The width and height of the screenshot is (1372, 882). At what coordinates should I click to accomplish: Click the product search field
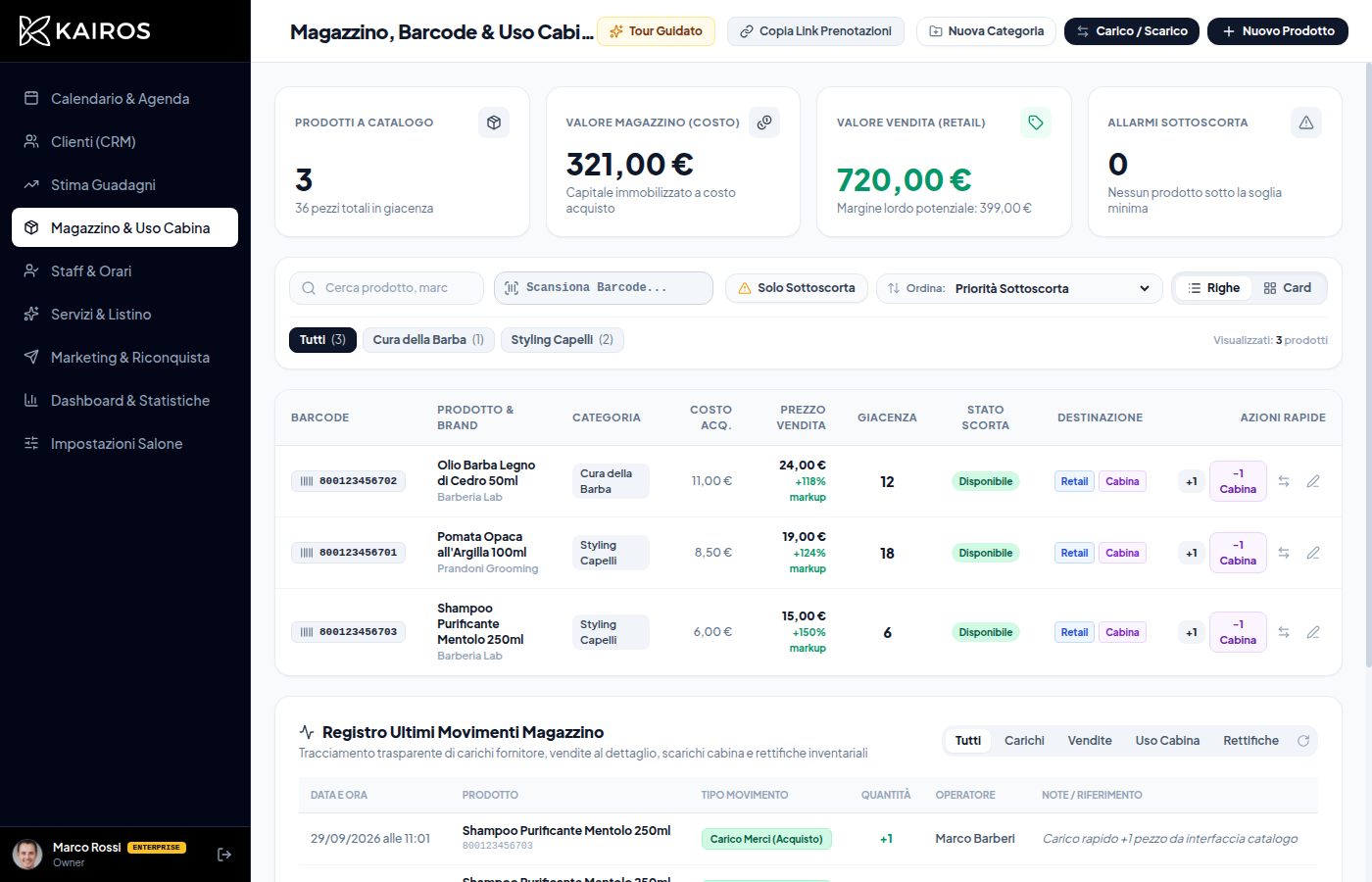386,288
